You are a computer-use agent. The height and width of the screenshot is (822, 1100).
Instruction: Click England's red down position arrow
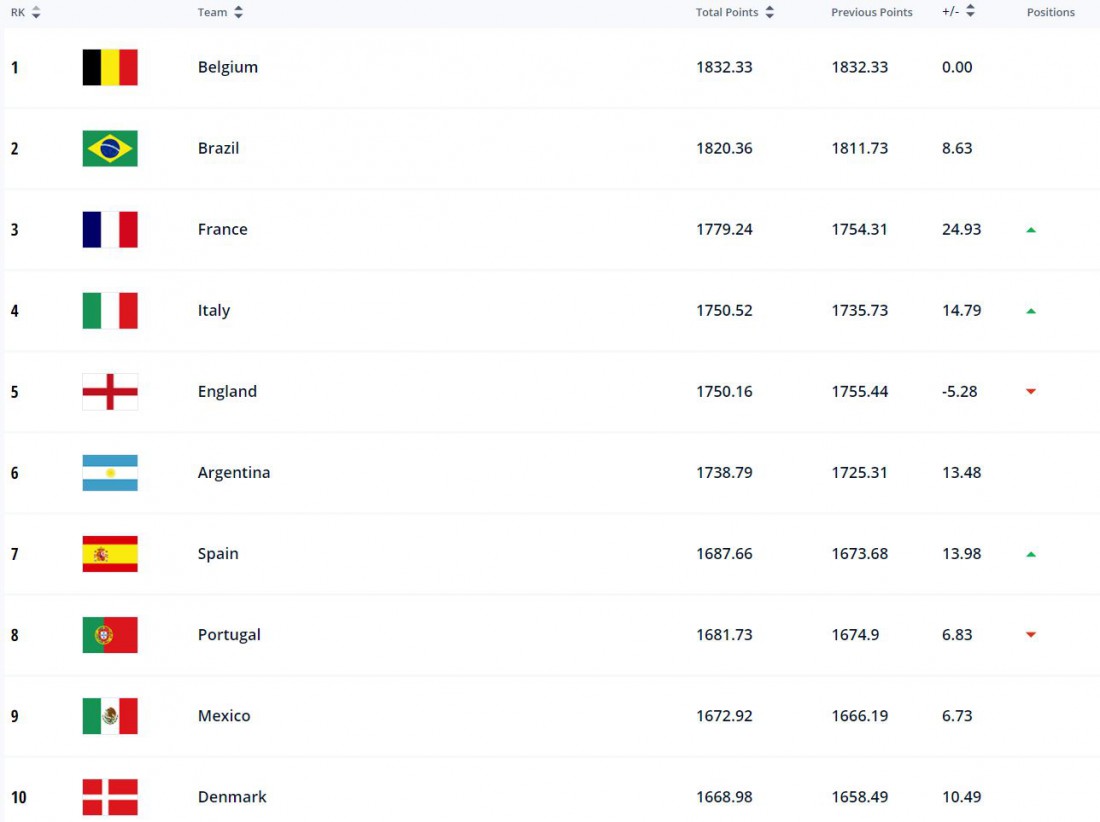(x=1031, y=391)
